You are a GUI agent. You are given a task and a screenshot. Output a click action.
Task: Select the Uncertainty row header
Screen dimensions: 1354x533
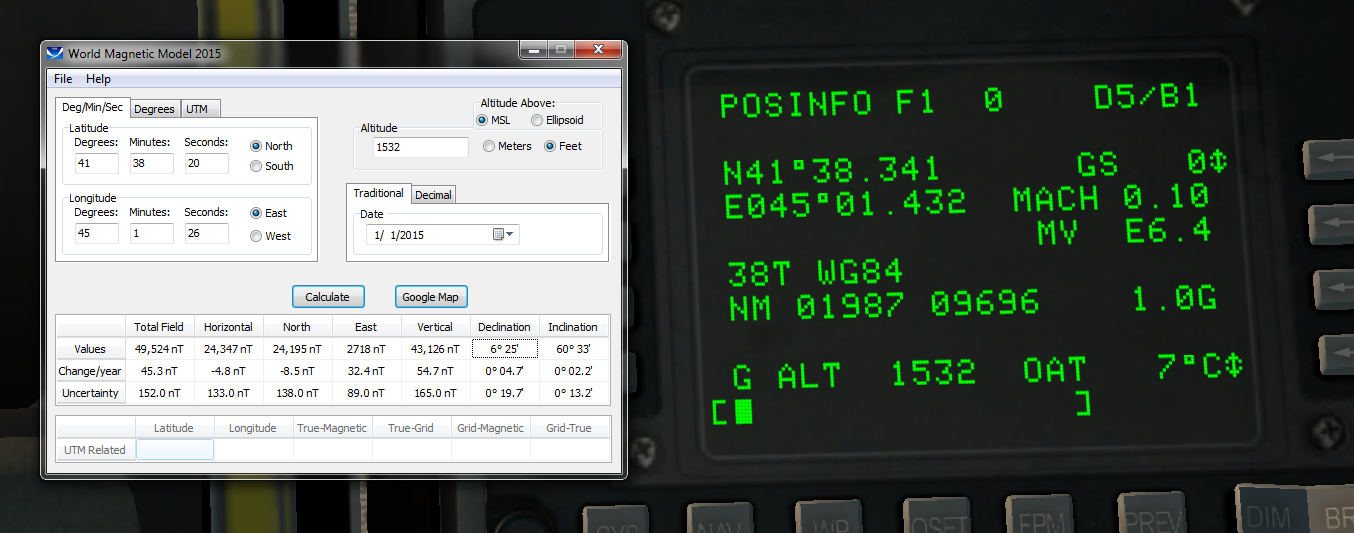[90, 393]
